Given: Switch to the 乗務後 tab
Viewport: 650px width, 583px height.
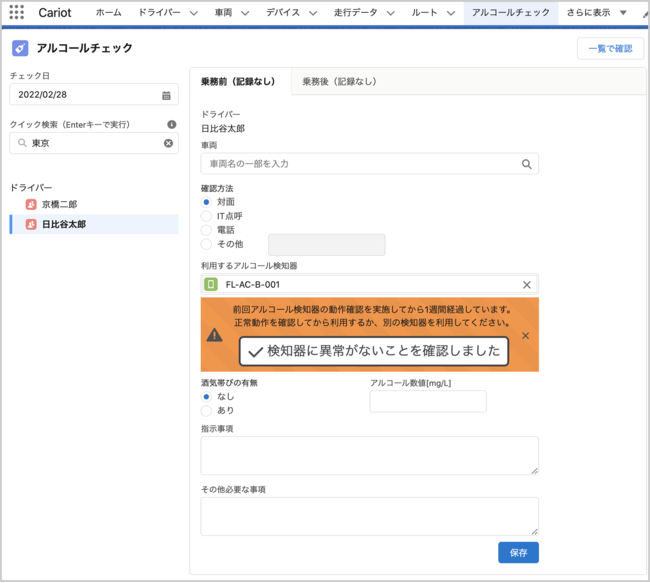Looking at the screenshot, I should [339, 82].
